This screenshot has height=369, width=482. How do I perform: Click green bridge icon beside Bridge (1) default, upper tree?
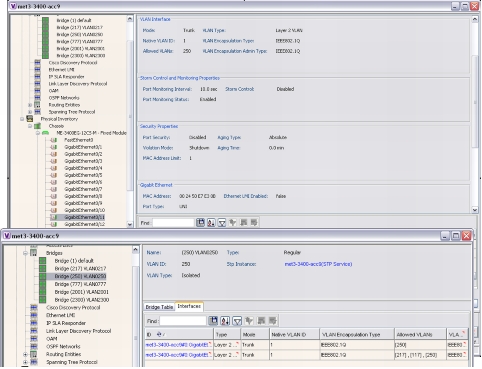pyautogui.click(x=45, y=20)
